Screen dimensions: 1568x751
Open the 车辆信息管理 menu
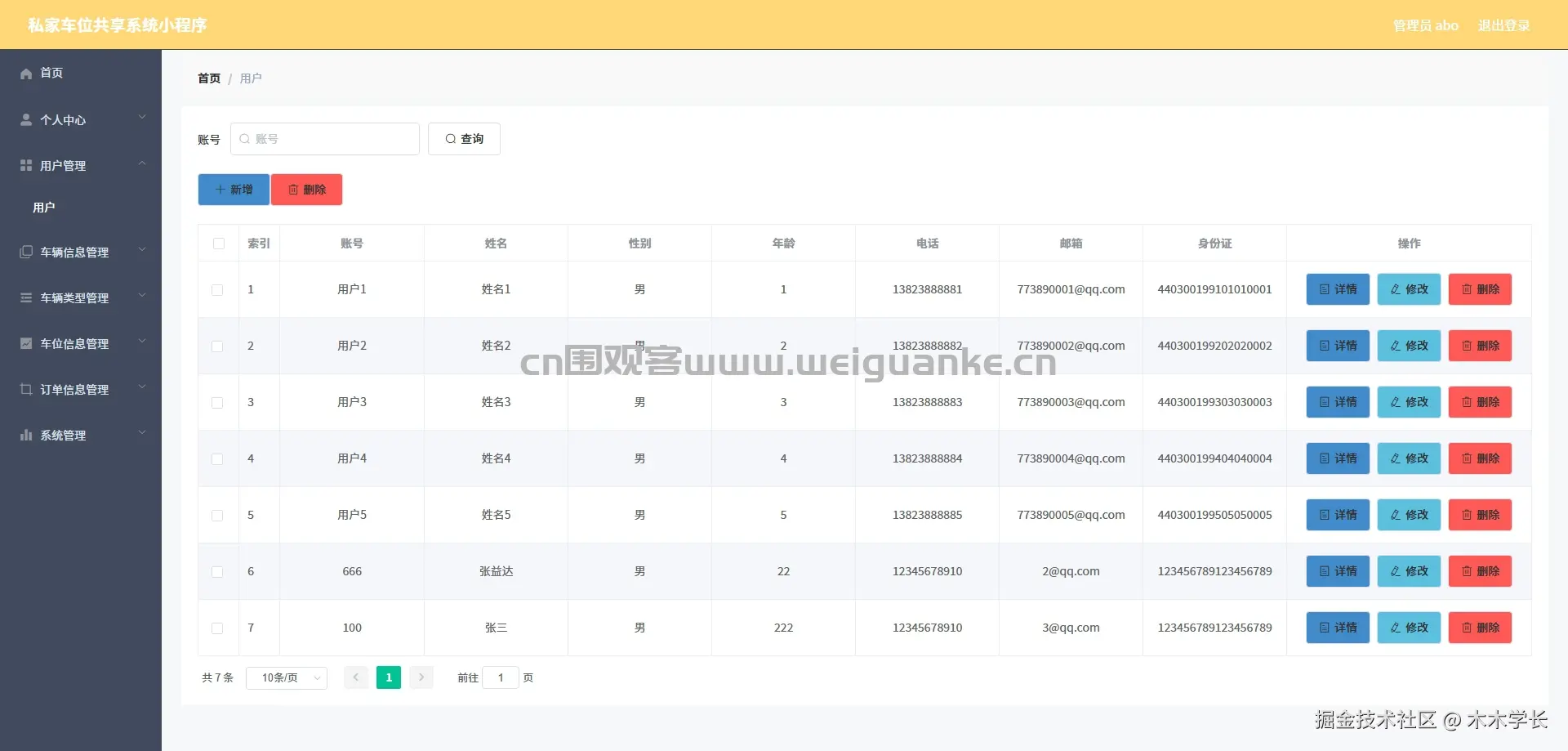81,252
